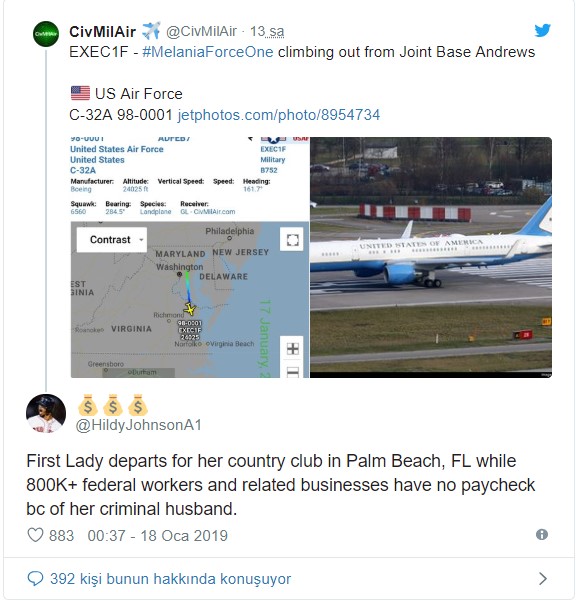Open the Contrast map dropdown
Viewport: 576px width, 601px height.
point(112,240)
